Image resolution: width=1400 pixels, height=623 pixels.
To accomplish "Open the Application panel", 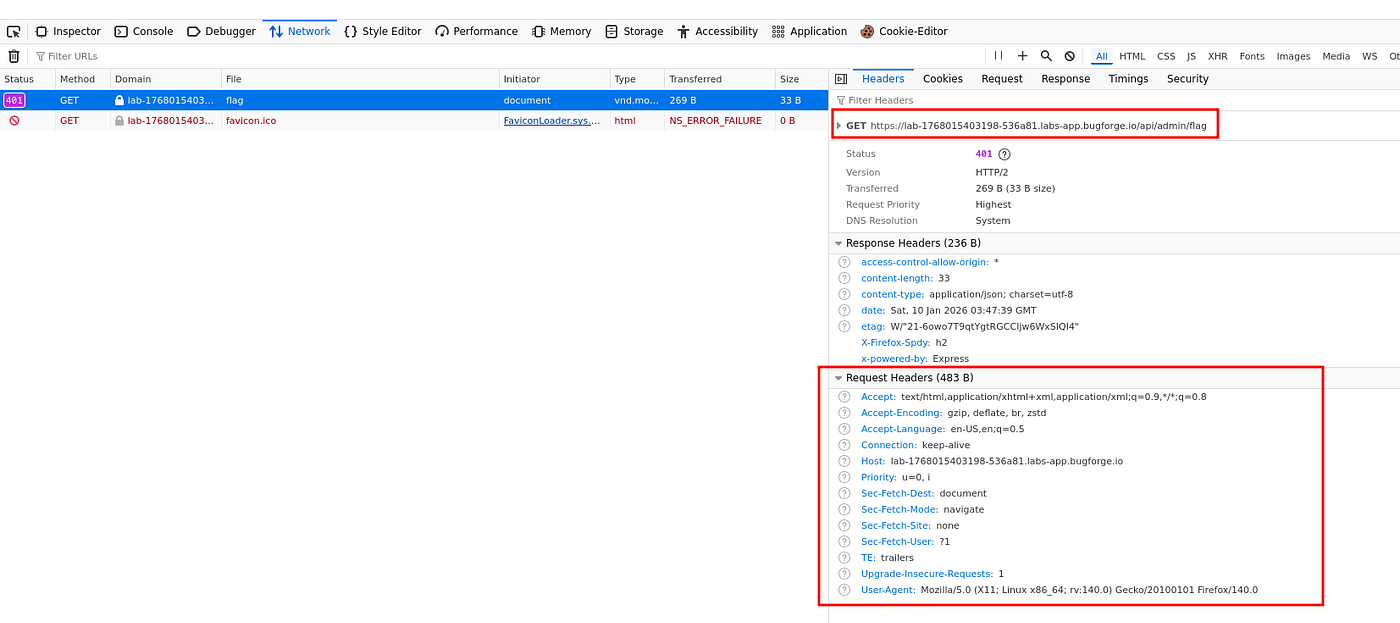I will pyautogui.click(x=809, y=31).
